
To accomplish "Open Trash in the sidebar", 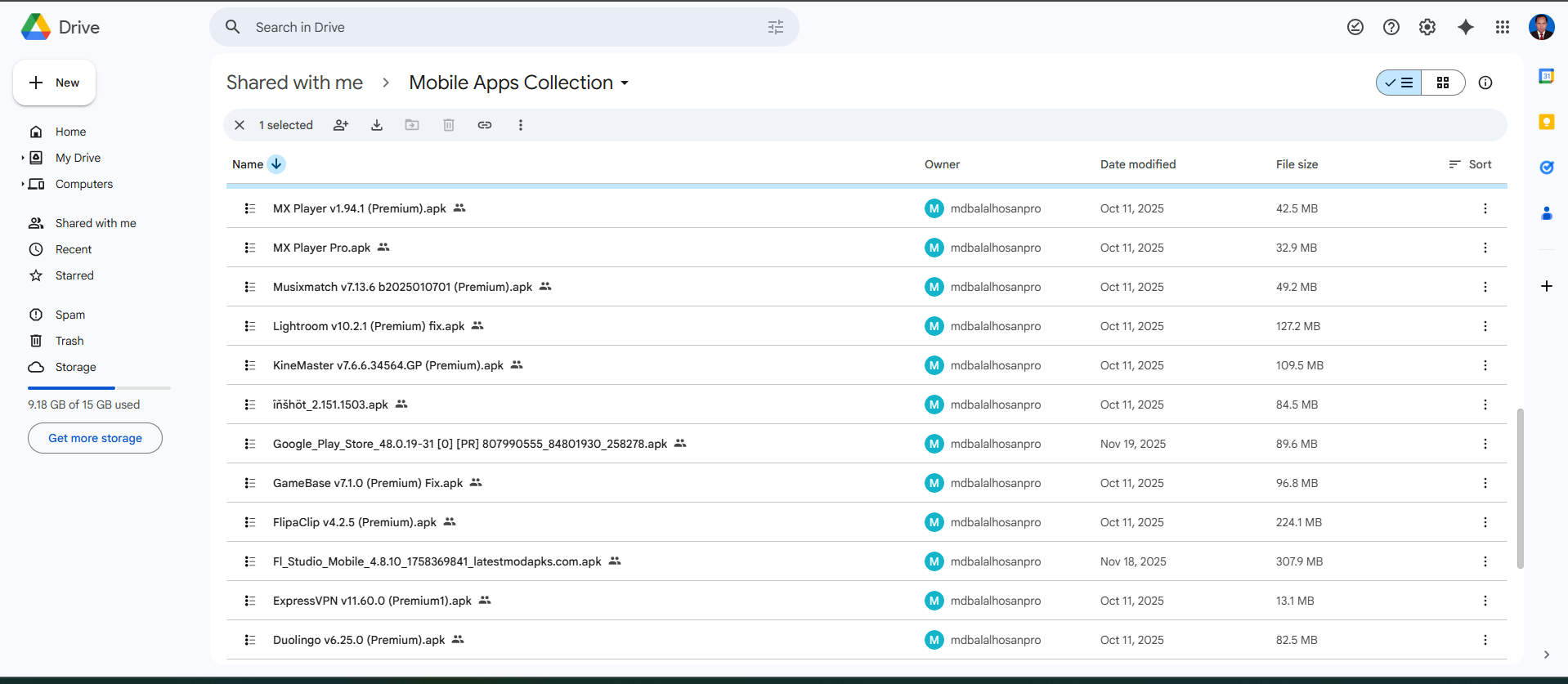I will point(69,341).
